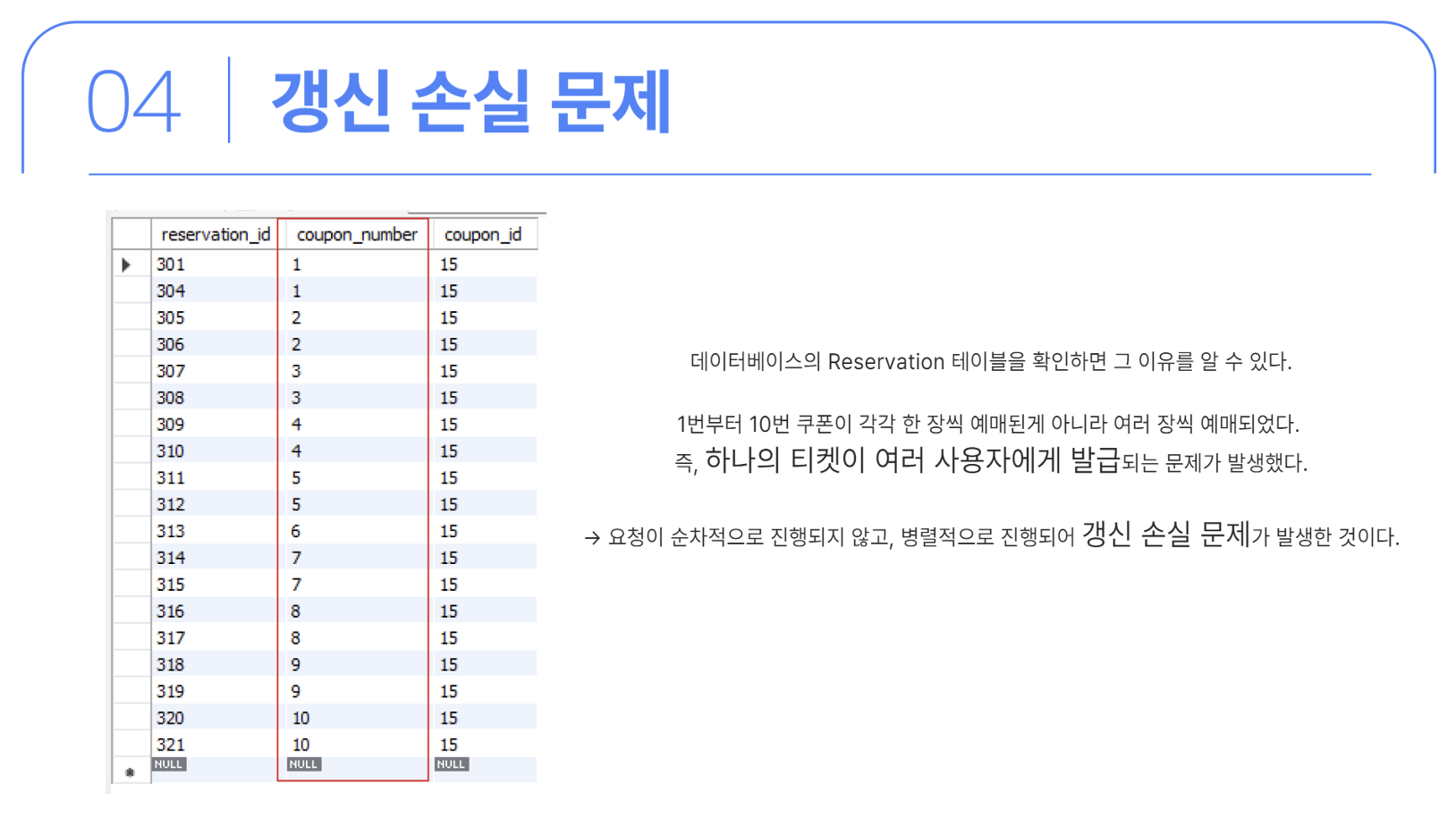
Task: Click coupon_id value 15 in row 301
Action: coord(449,265)
